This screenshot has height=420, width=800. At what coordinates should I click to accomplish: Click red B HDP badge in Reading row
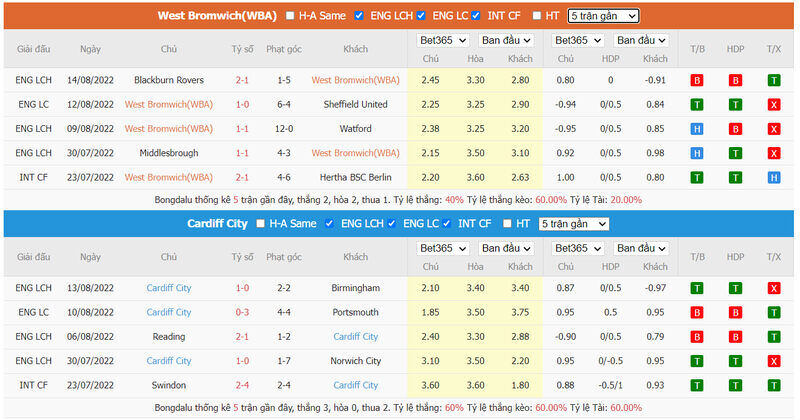point(735,337)
